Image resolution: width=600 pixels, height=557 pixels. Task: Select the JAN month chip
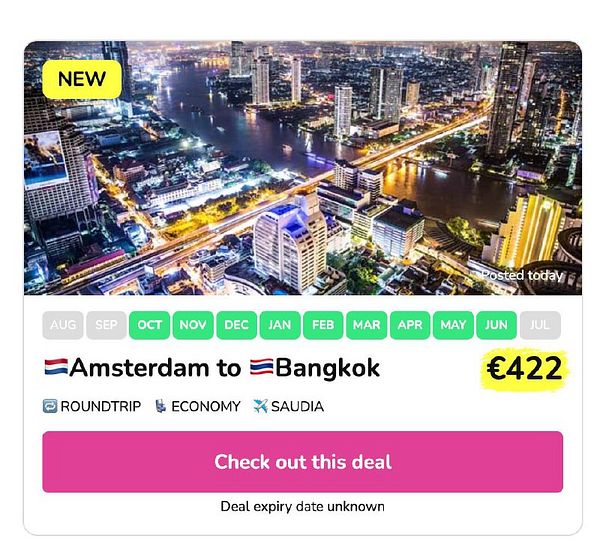pyautogui.click(x=280, y=325)
